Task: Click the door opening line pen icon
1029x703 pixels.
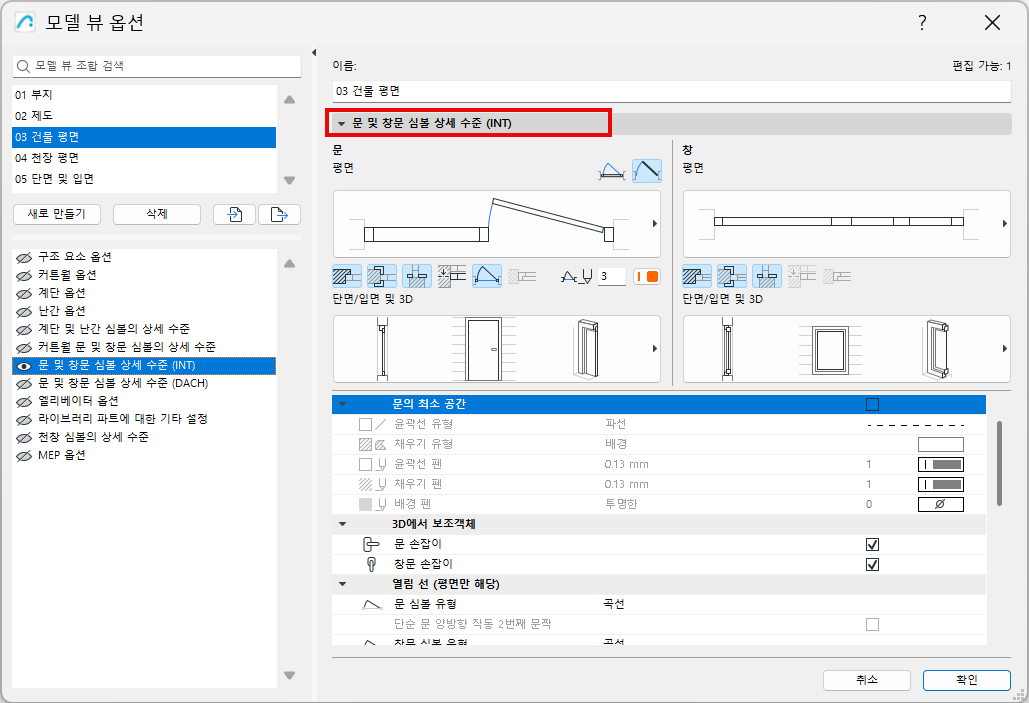Action: coord(578,277)
